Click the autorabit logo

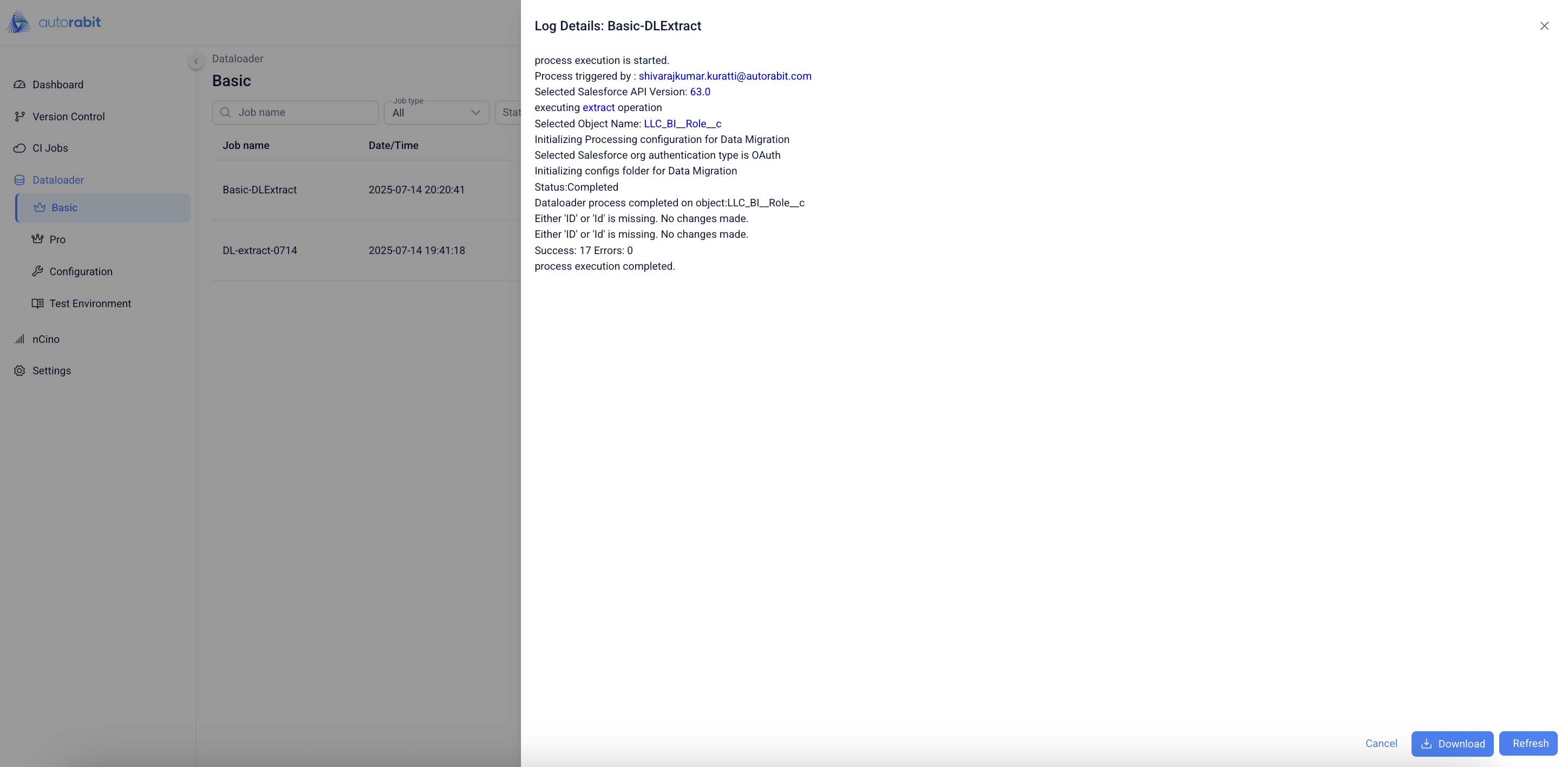[54, 23]
